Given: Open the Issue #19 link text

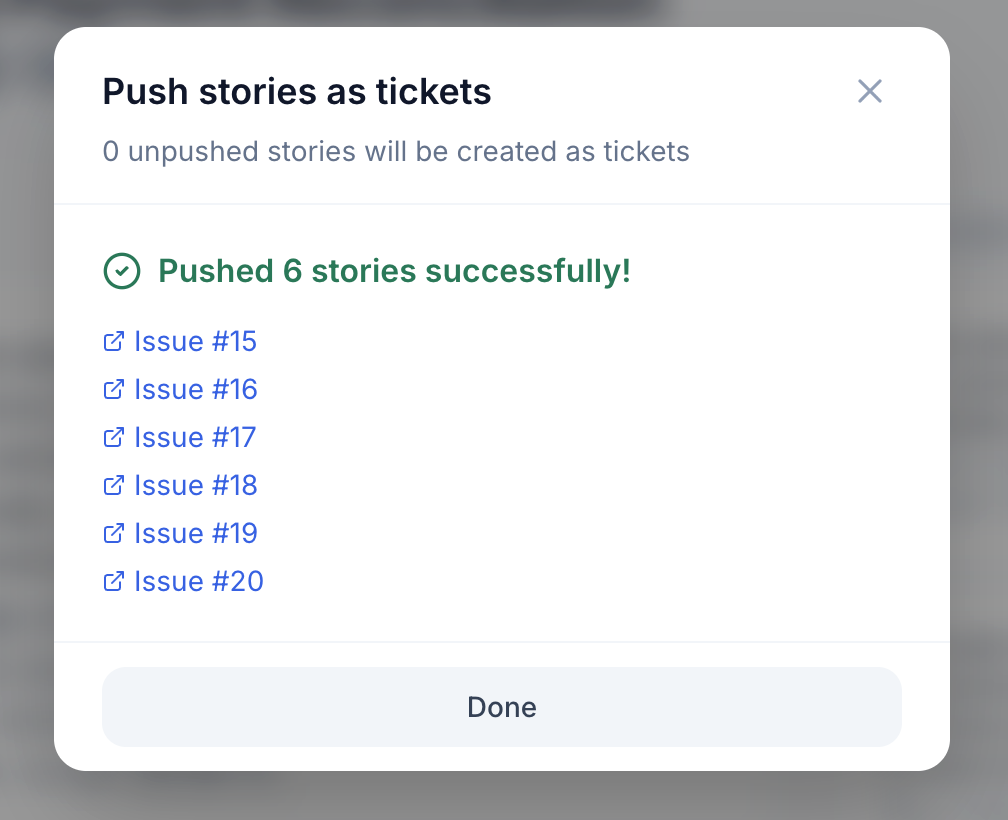Looking at the screenshot, I should pos(196,534).
